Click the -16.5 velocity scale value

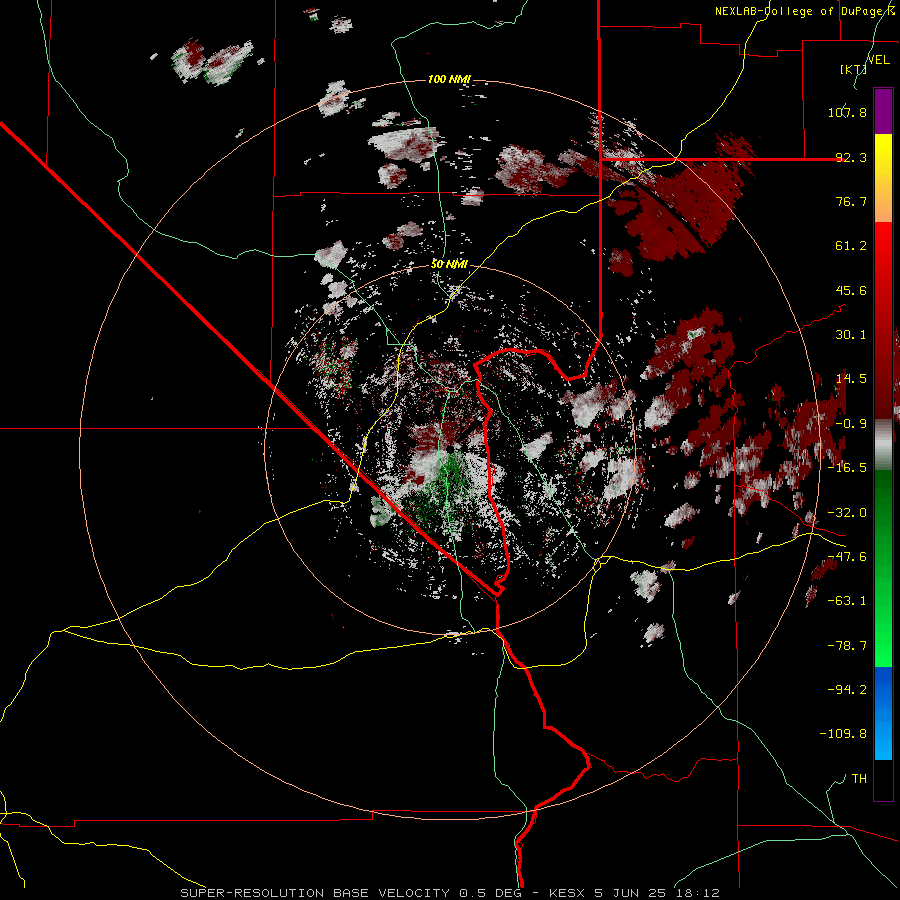point(847,468)
